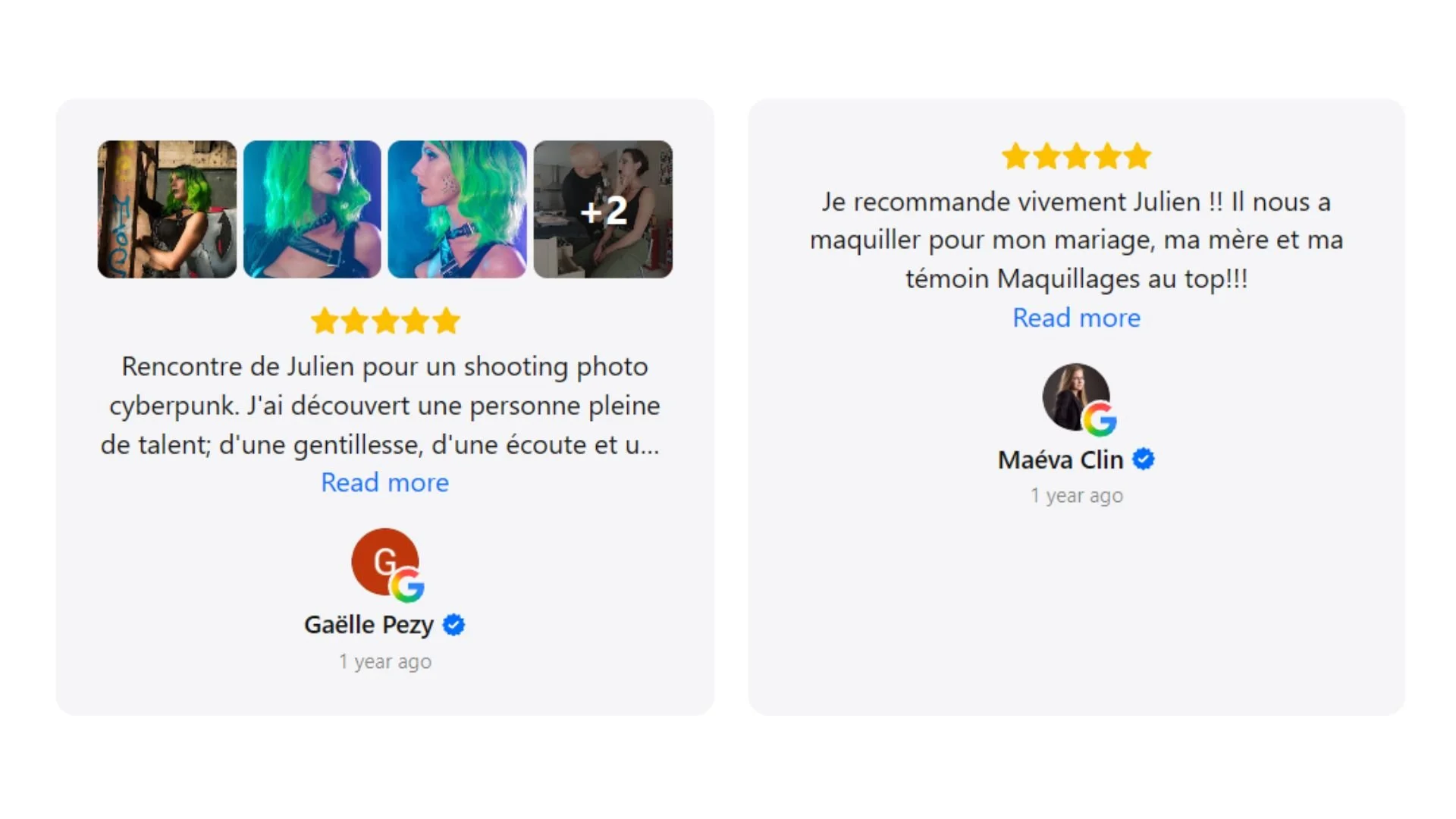1456x819 pixels.
Task: Open the Gaëlle Pezy reviewer name
Action: pos(369,625)
